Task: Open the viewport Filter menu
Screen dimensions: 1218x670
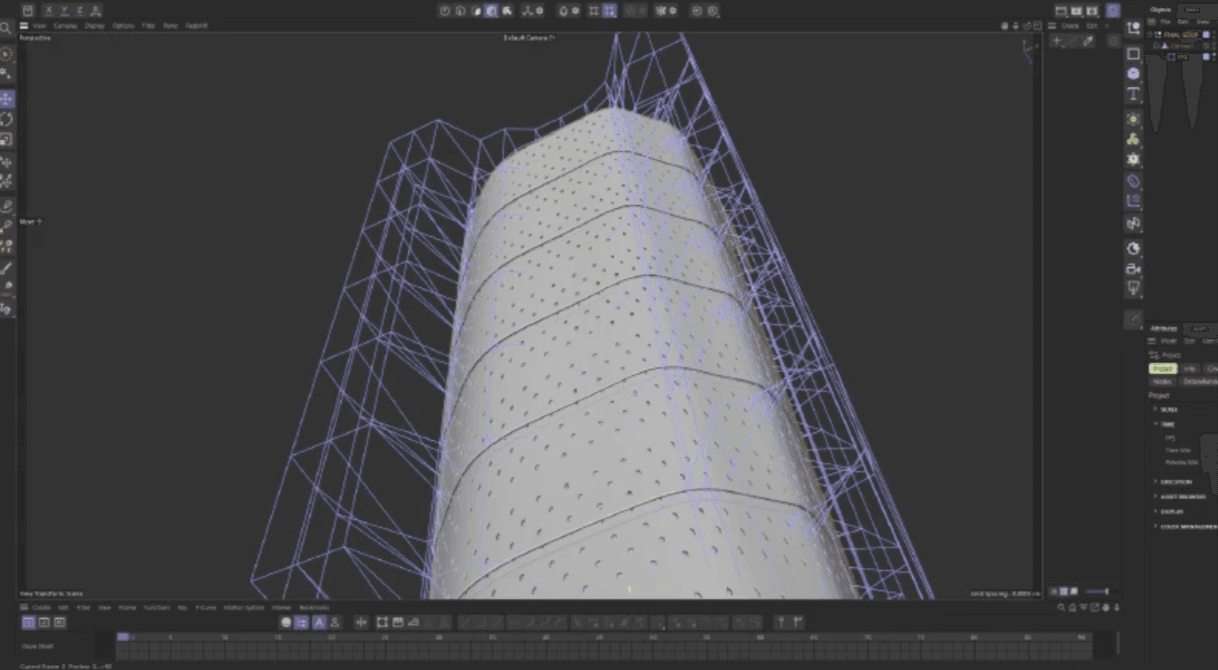Action: coord(148,25)
